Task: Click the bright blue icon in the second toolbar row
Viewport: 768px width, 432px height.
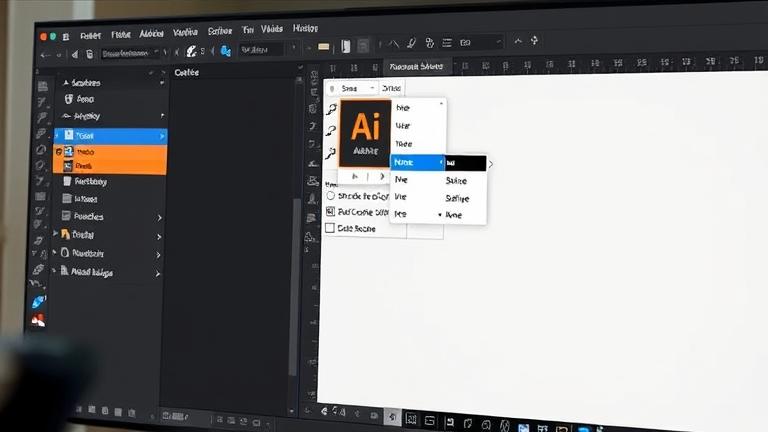Action: pyautogui.click(x=225, y=50)
